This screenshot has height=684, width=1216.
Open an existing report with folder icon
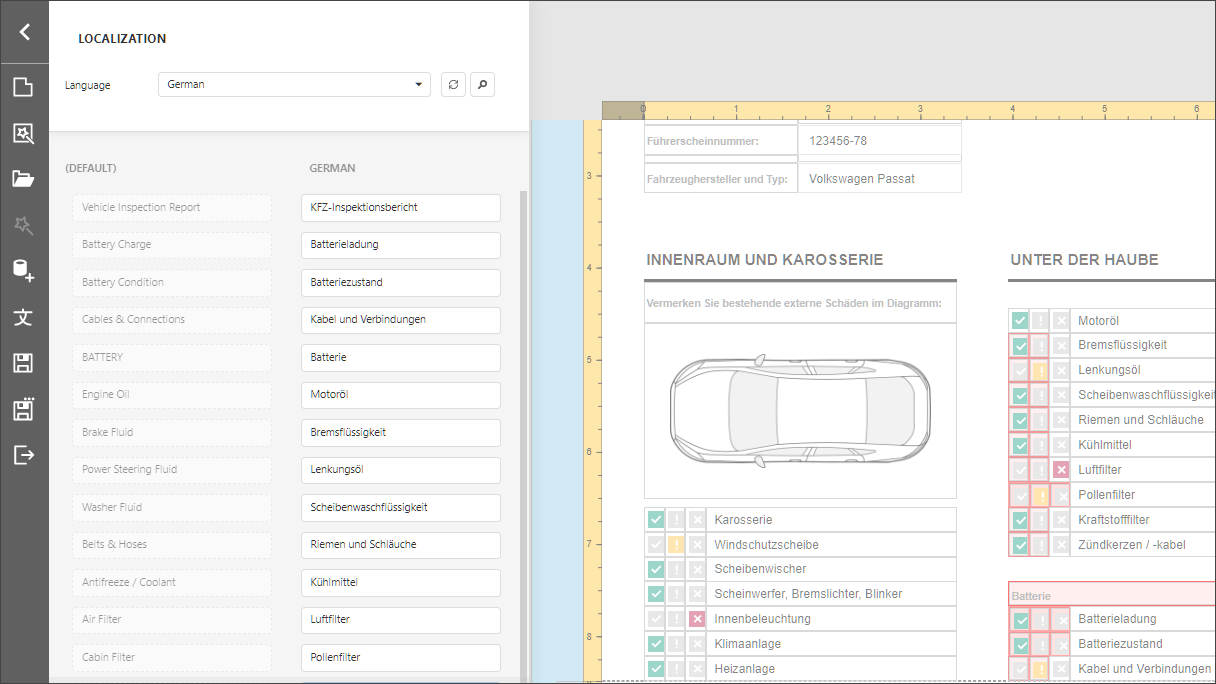tap(24, 179)
